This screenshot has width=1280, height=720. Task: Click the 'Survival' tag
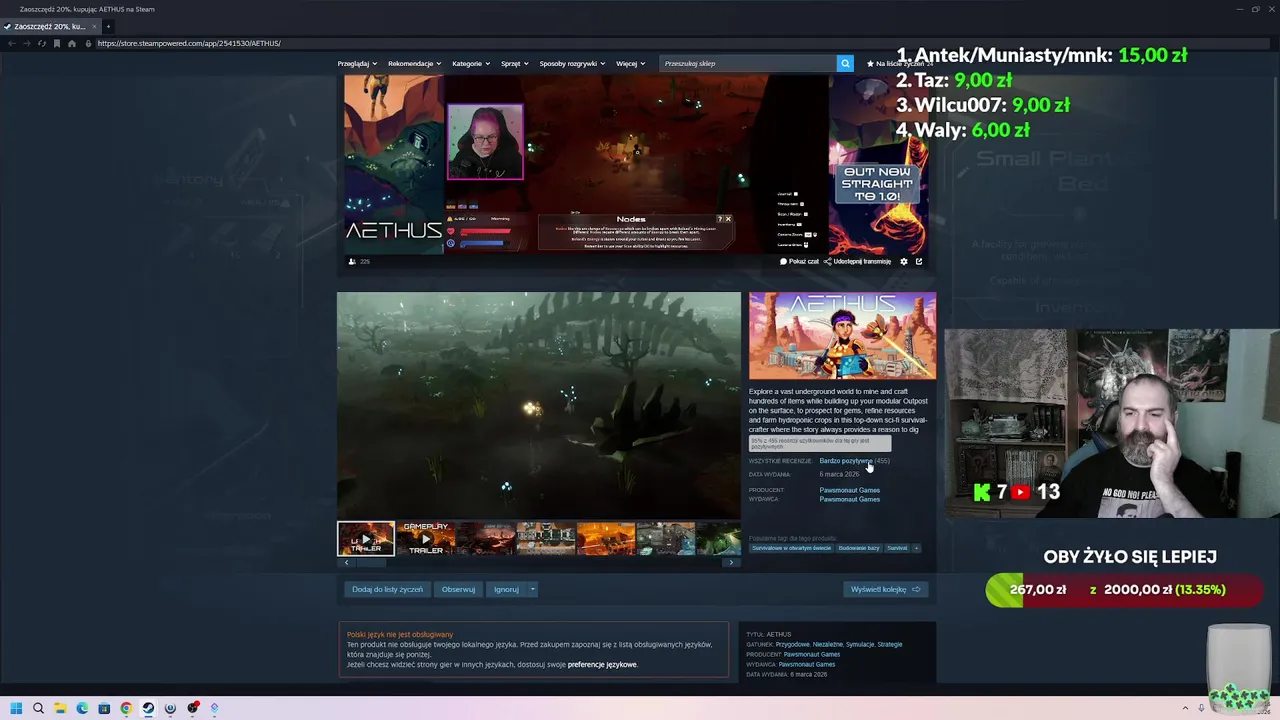click(897, 548)
